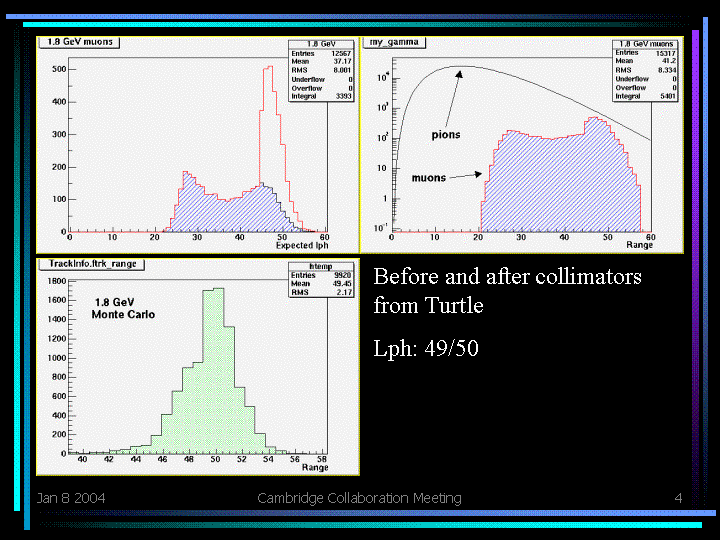The image size is (720, 540).
Task: Click the slide number '4' in the footer
Action: (x=678, y=498)
